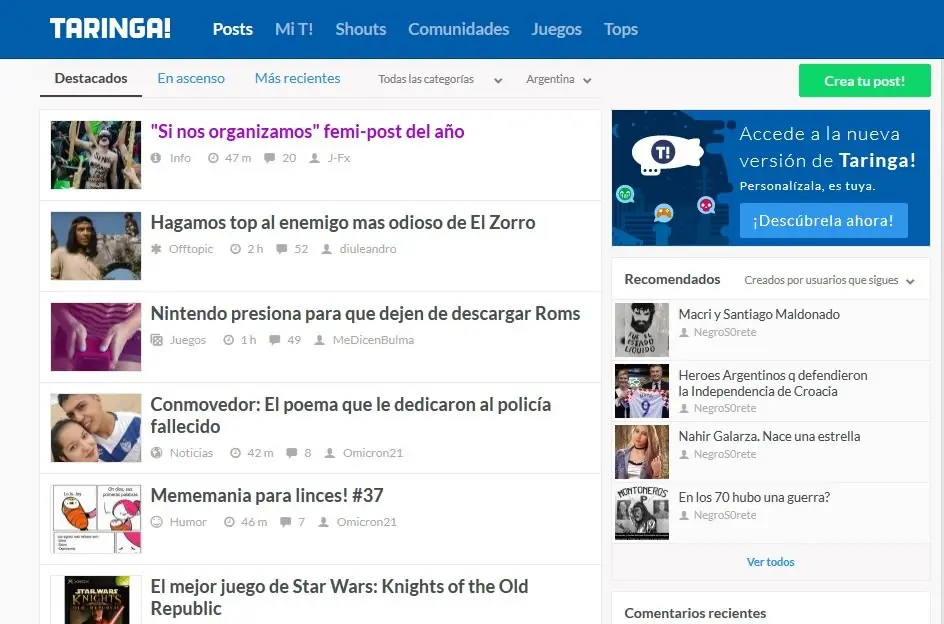This screenshot has width=944, height=624.
Task: Open Tops in the top navigation
Action: 621,29
